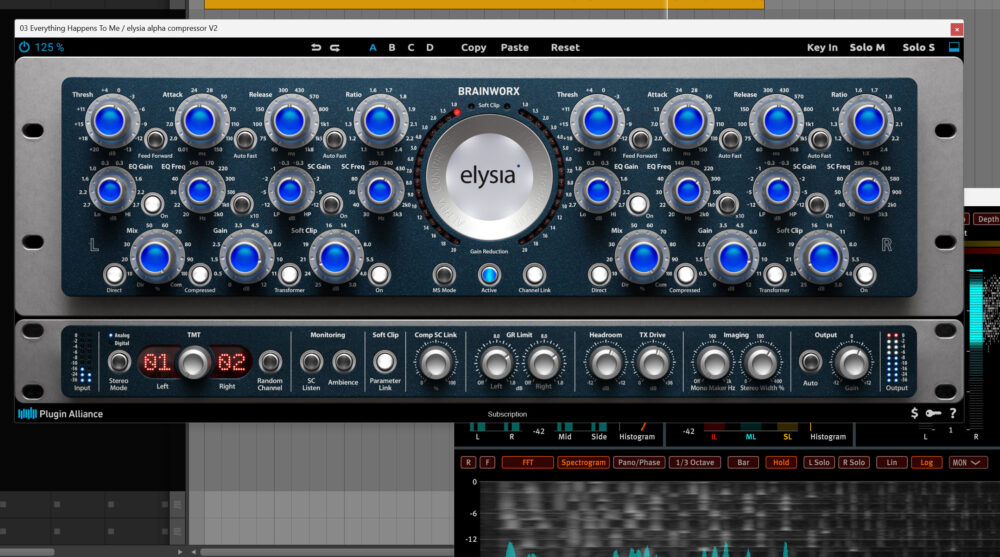Image resolution: width=1000 pixels, height=557 pixels.
Task: Select preset bank A
Action: [373, 47]
